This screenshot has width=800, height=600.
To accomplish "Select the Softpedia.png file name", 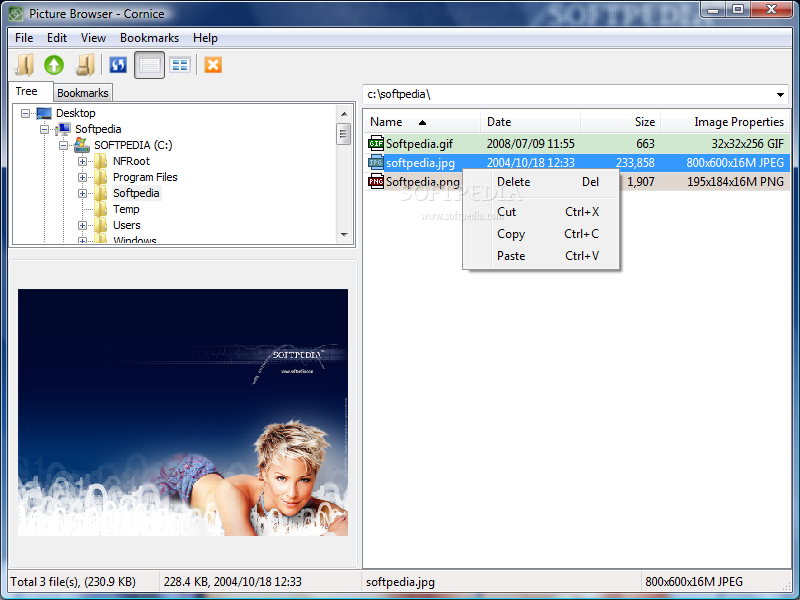I will pyautogui.click(x=422, y=182).
